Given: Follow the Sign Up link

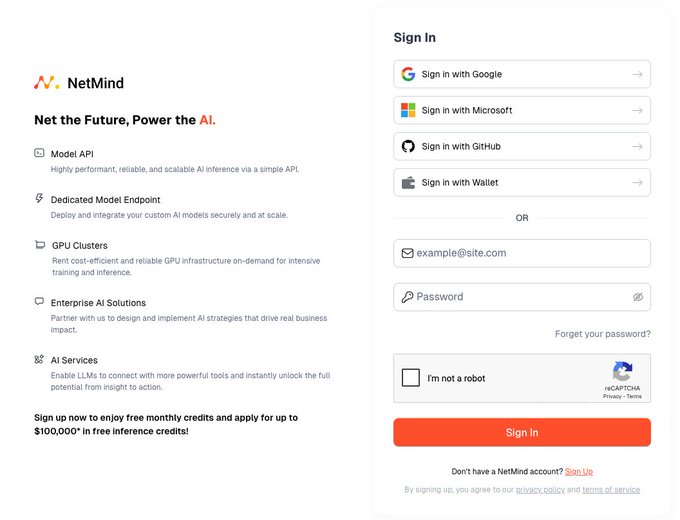Looking at the screenshot, I should pos(579,471).
